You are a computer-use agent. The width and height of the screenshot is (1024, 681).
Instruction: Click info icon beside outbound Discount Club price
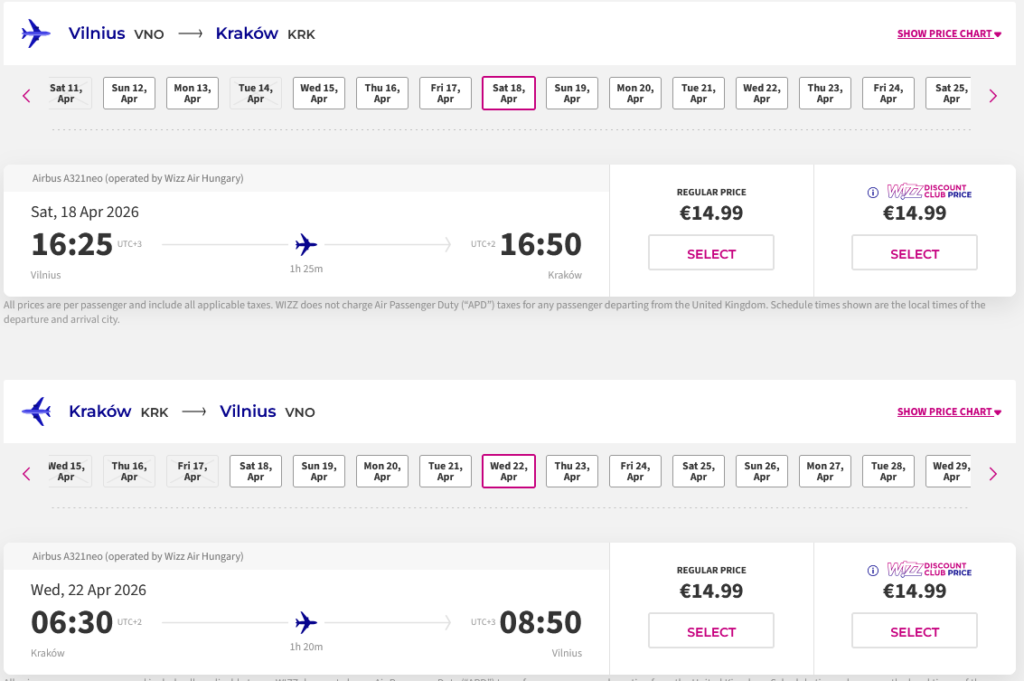(872, 192)
